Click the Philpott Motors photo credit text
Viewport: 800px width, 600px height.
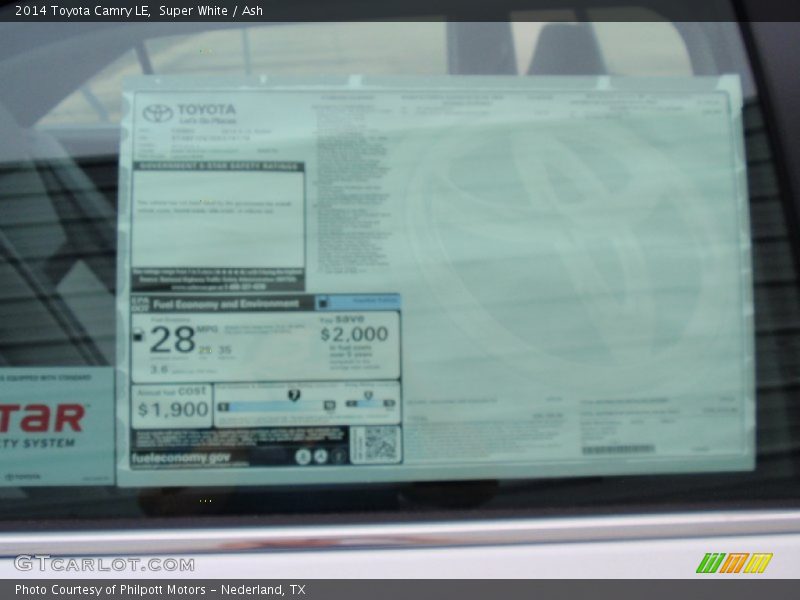(160, 590)
